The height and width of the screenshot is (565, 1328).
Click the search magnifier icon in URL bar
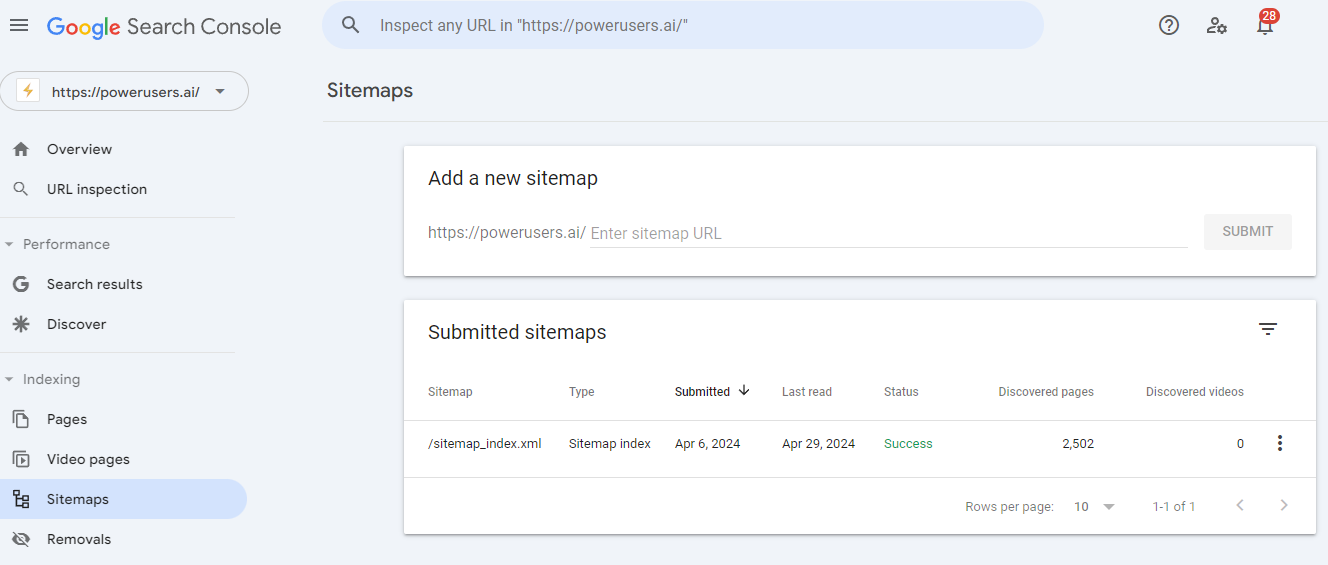click(x=350, y=25)
